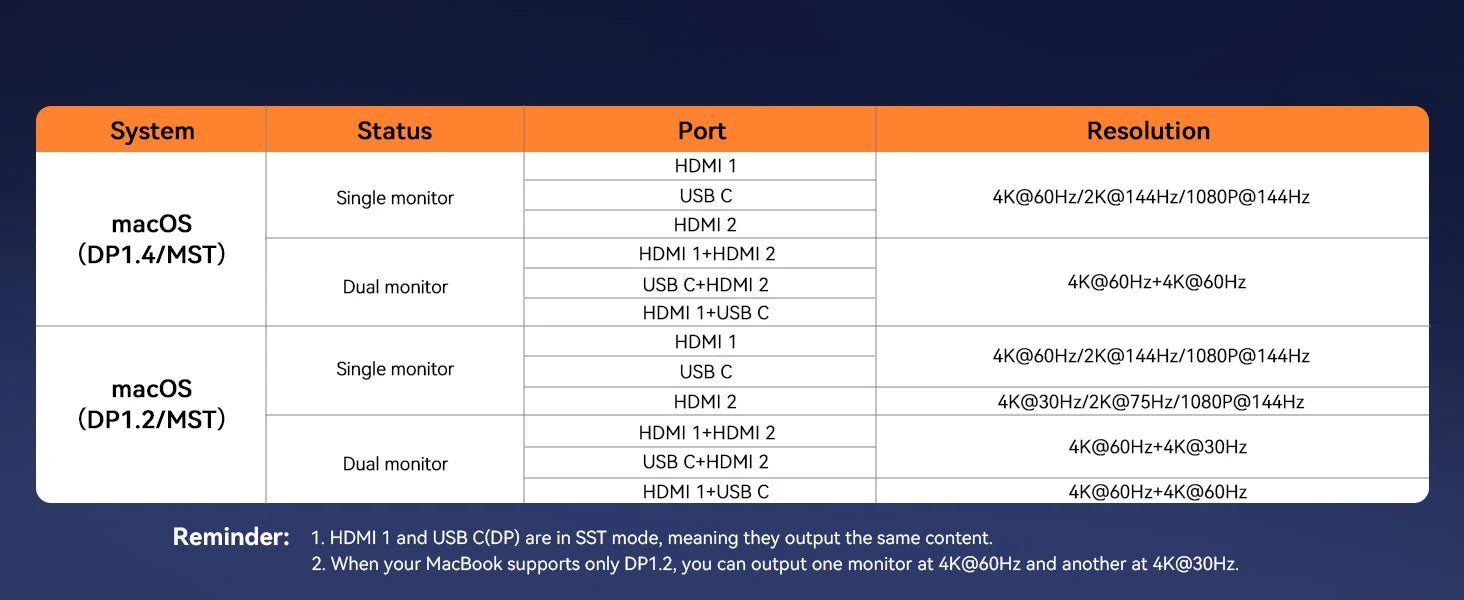The height and width of the screenshot is (600, 1464).
Task: Click Dual monitor status in DP1.2 section
Action: tap(395, 464)
